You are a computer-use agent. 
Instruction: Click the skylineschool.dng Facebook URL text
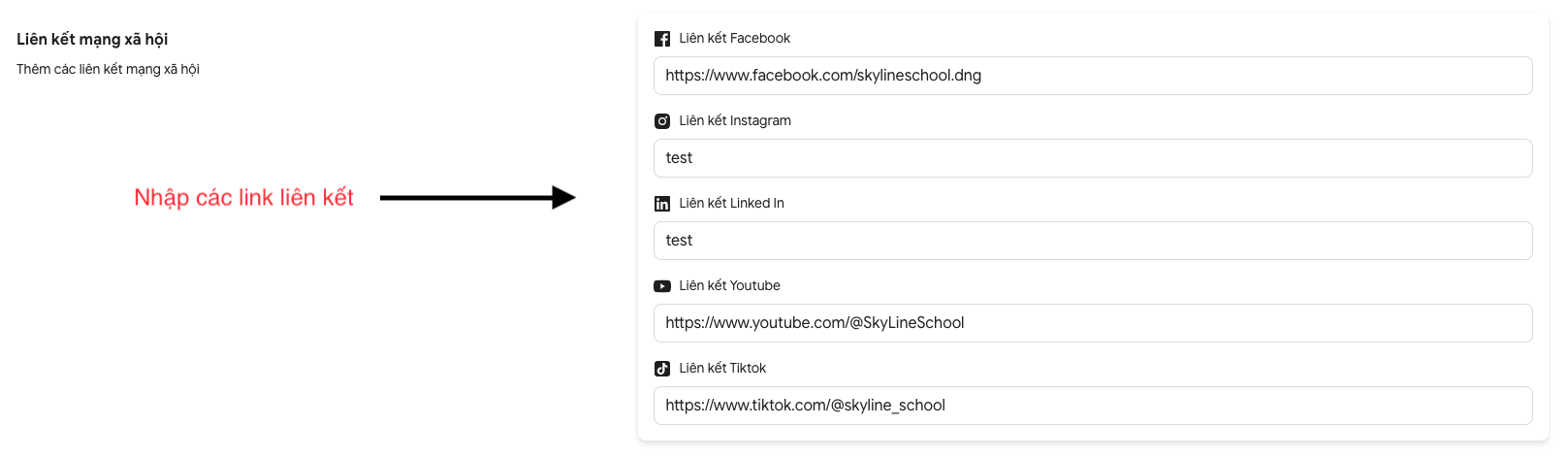pos(823,76)
